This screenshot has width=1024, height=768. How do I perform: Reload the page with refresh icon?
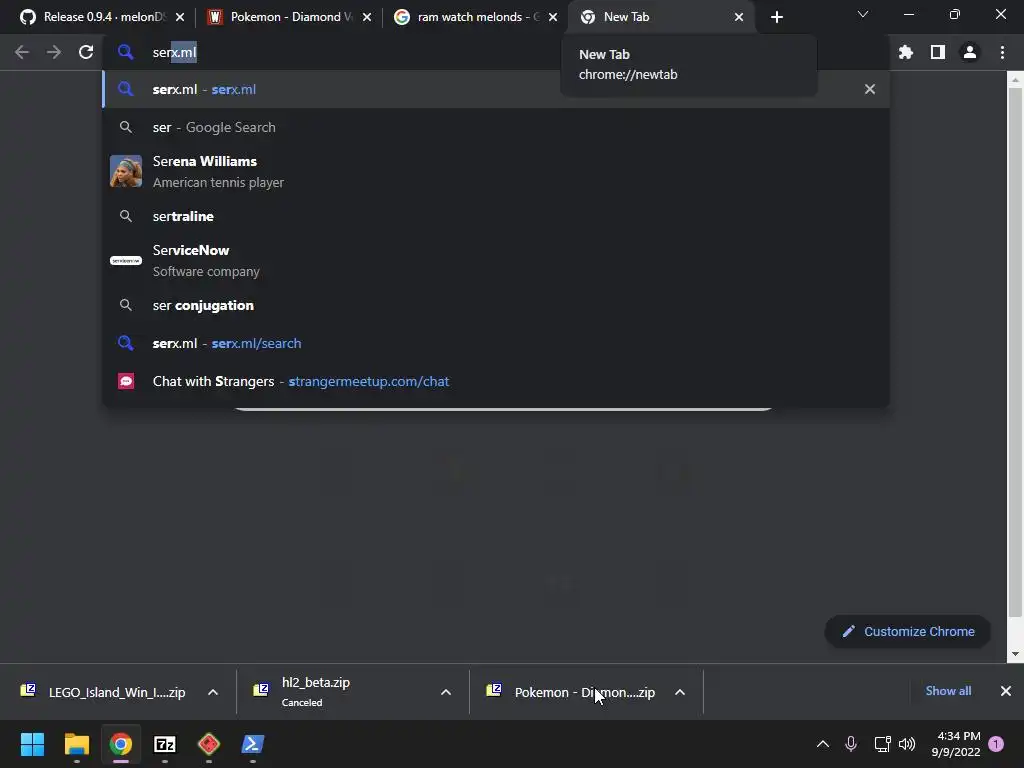click(86, 52)
